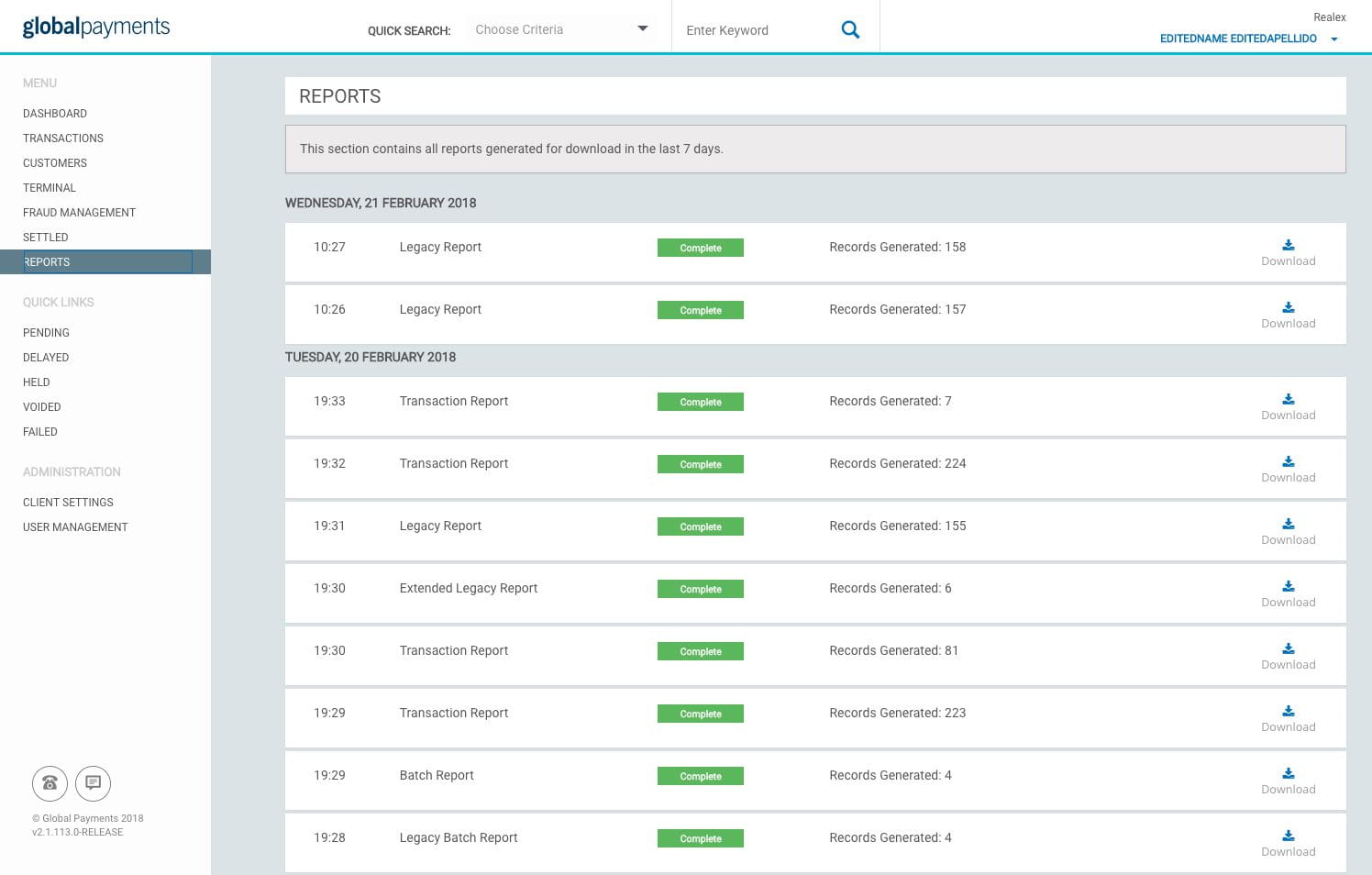
Task: Open Customers menu item
Action: (55, 163)
